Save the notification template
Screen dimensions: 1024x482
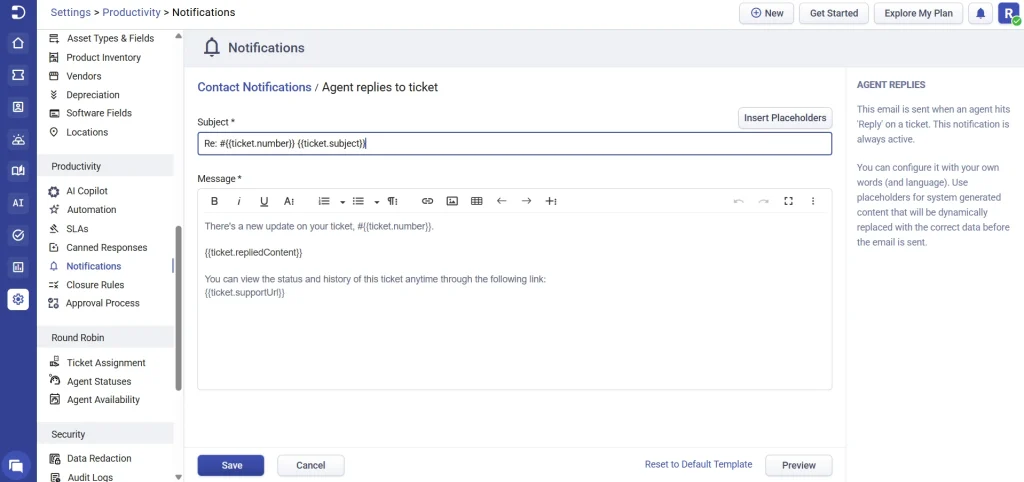[x=231, y=466]
